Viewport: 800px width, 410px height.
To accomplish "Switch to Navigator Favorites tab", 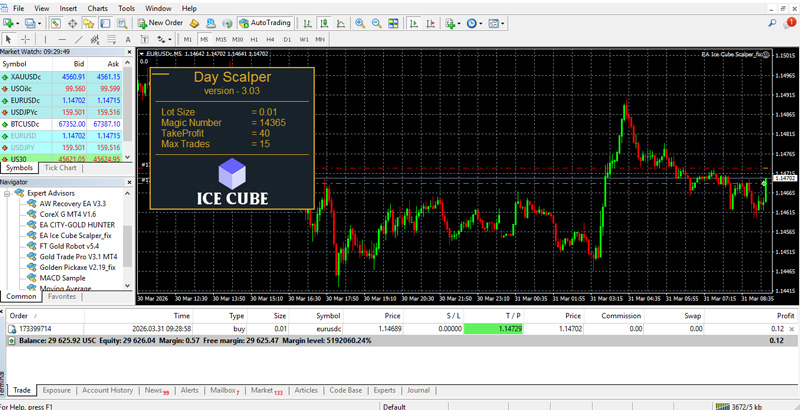I will point(62,296).
